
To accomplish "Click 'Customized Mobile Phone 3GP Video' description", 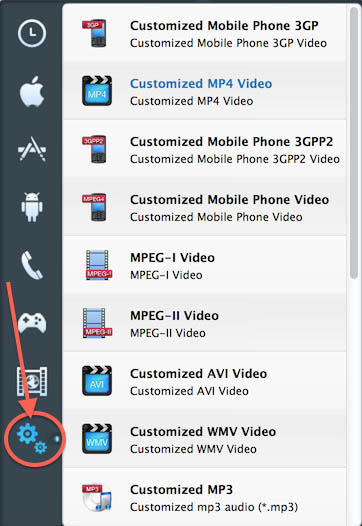I will click(228, 43).
